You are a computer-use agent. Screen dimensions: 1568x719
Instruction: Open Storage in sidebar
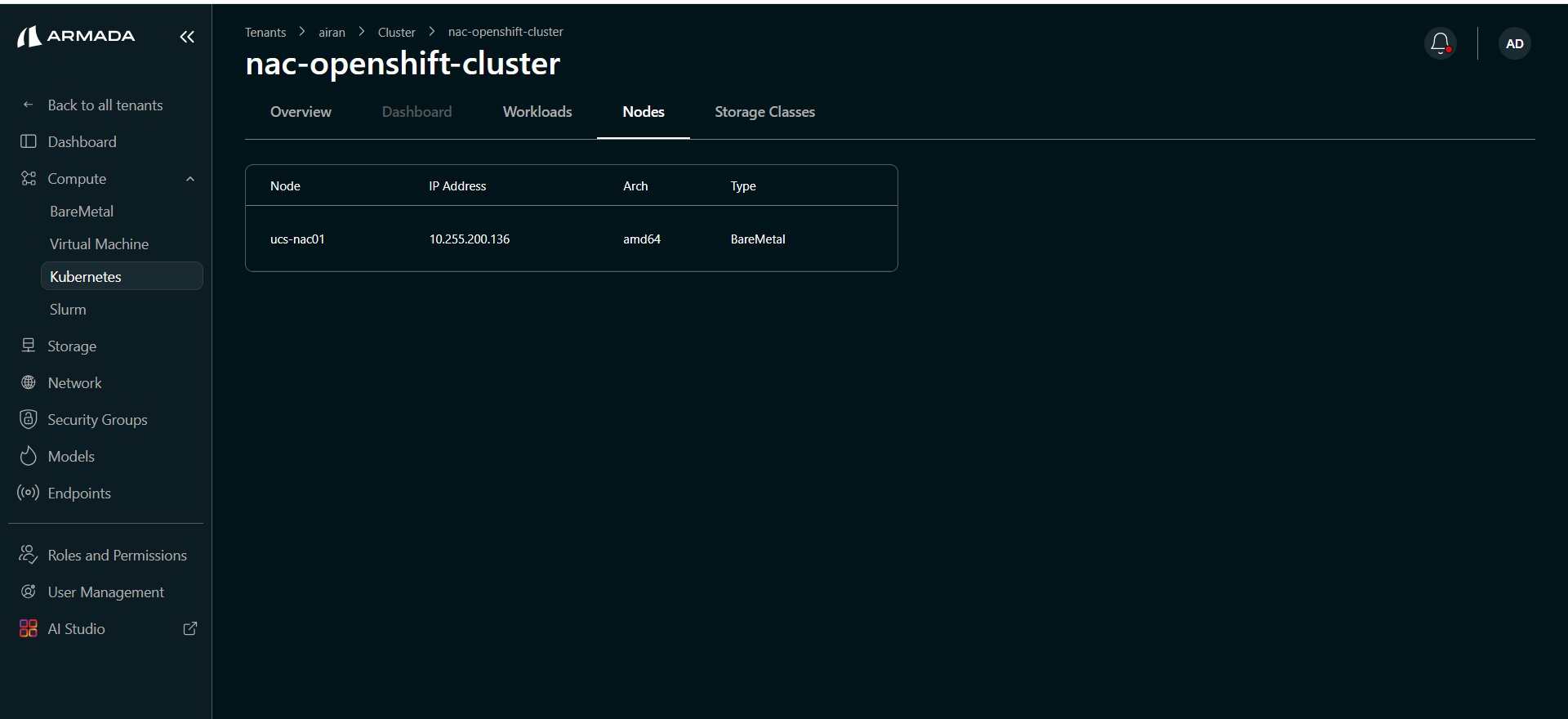click(72, 346)
